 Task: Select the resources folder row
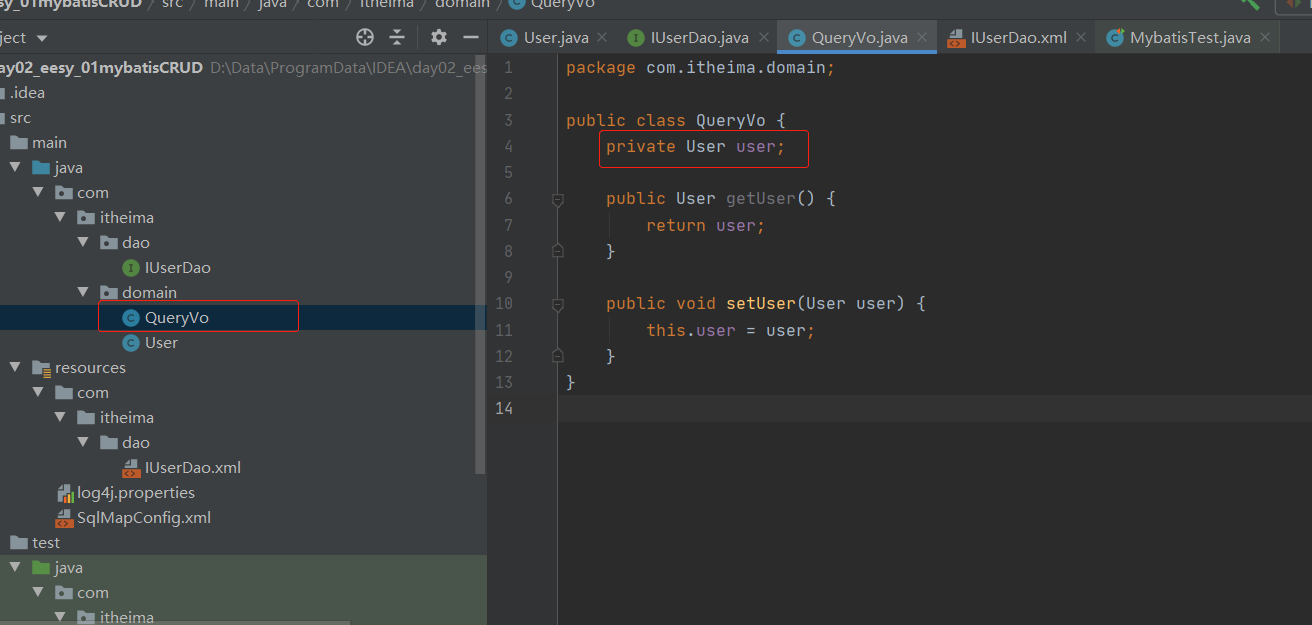pyautogui.click(x=243, y=368)
